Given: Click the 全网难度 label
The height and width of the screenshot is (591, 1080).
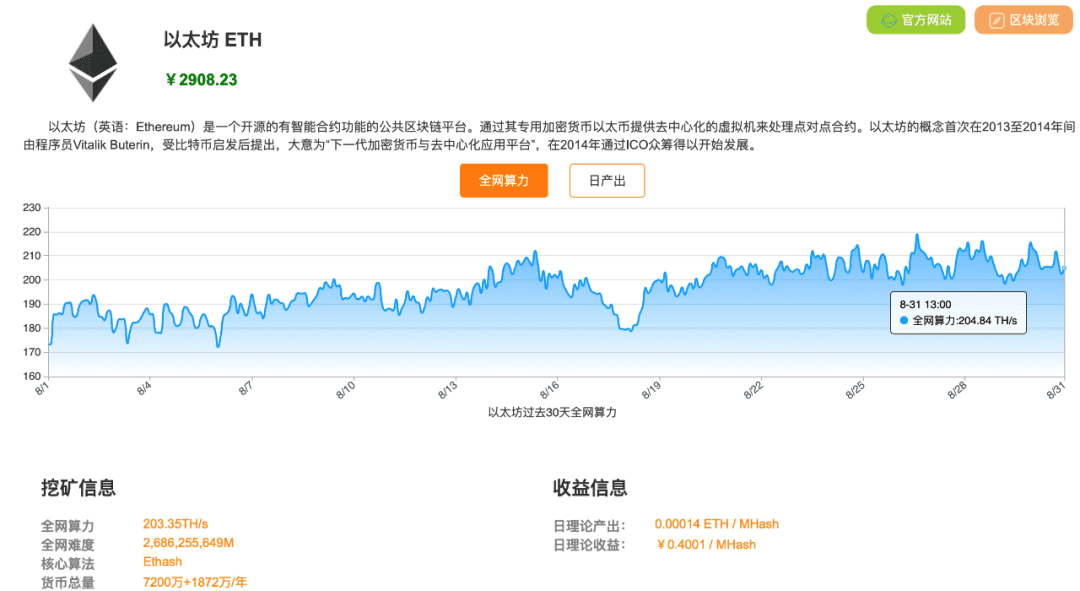Looking at the screenshot, I should (x=68, y=545).
